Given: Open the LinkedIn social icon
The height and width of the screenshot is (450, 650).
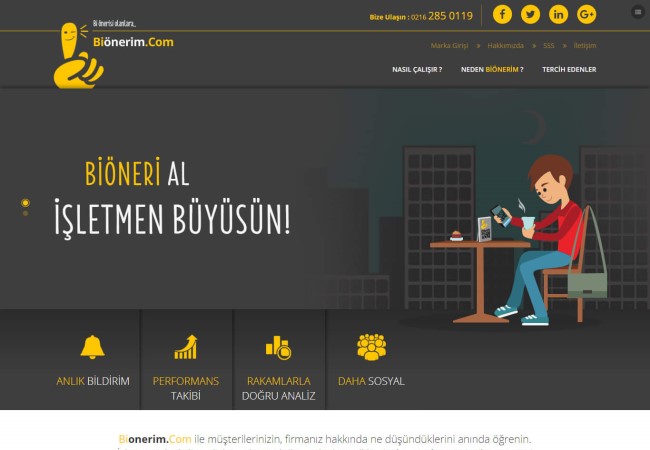Looking at the screenshot, I should [558, 15].
